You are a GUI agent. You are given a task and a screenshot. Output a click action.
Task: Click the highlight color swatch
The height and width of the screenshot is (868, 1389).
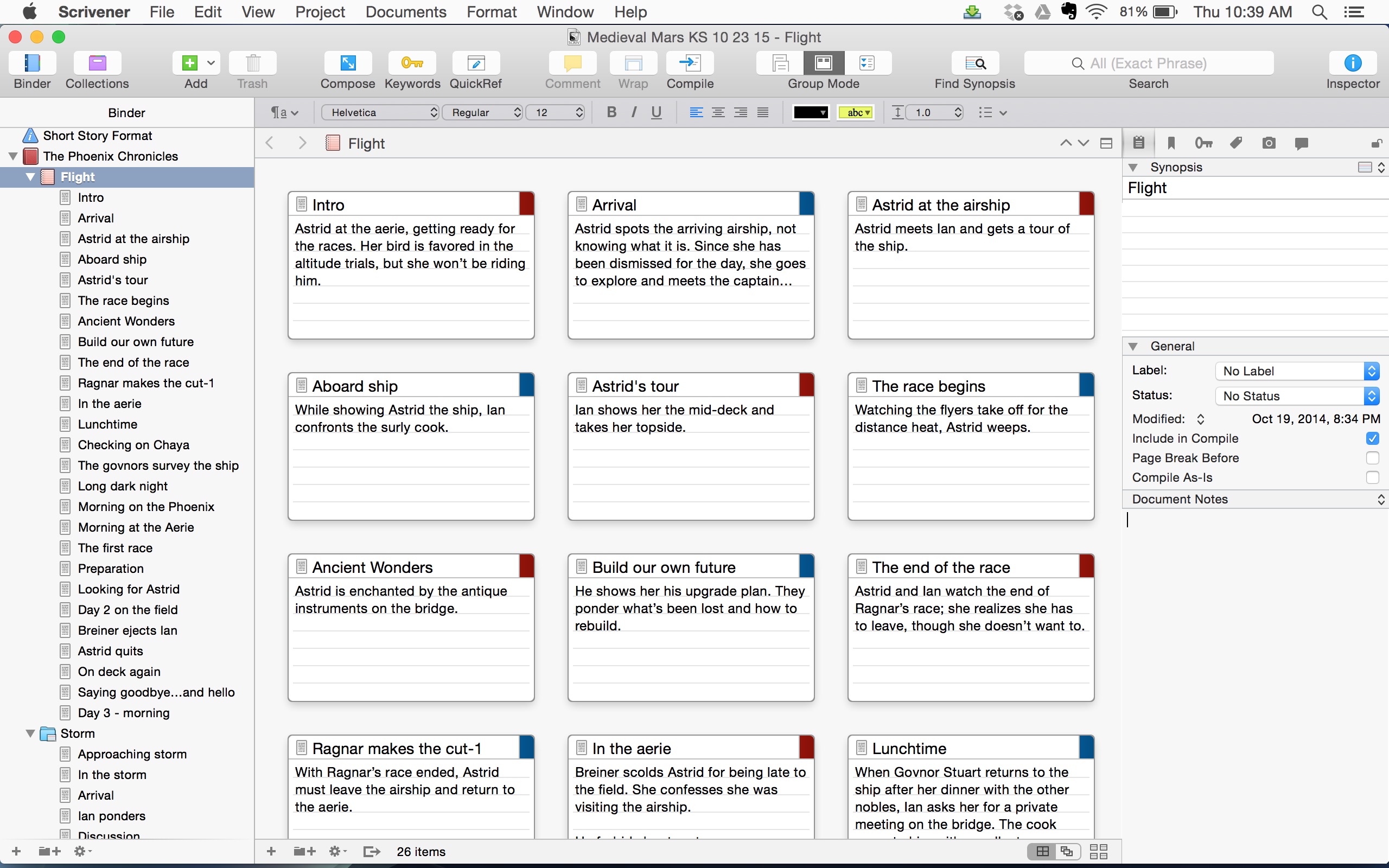pyautogui.click(x=855, y=112)
